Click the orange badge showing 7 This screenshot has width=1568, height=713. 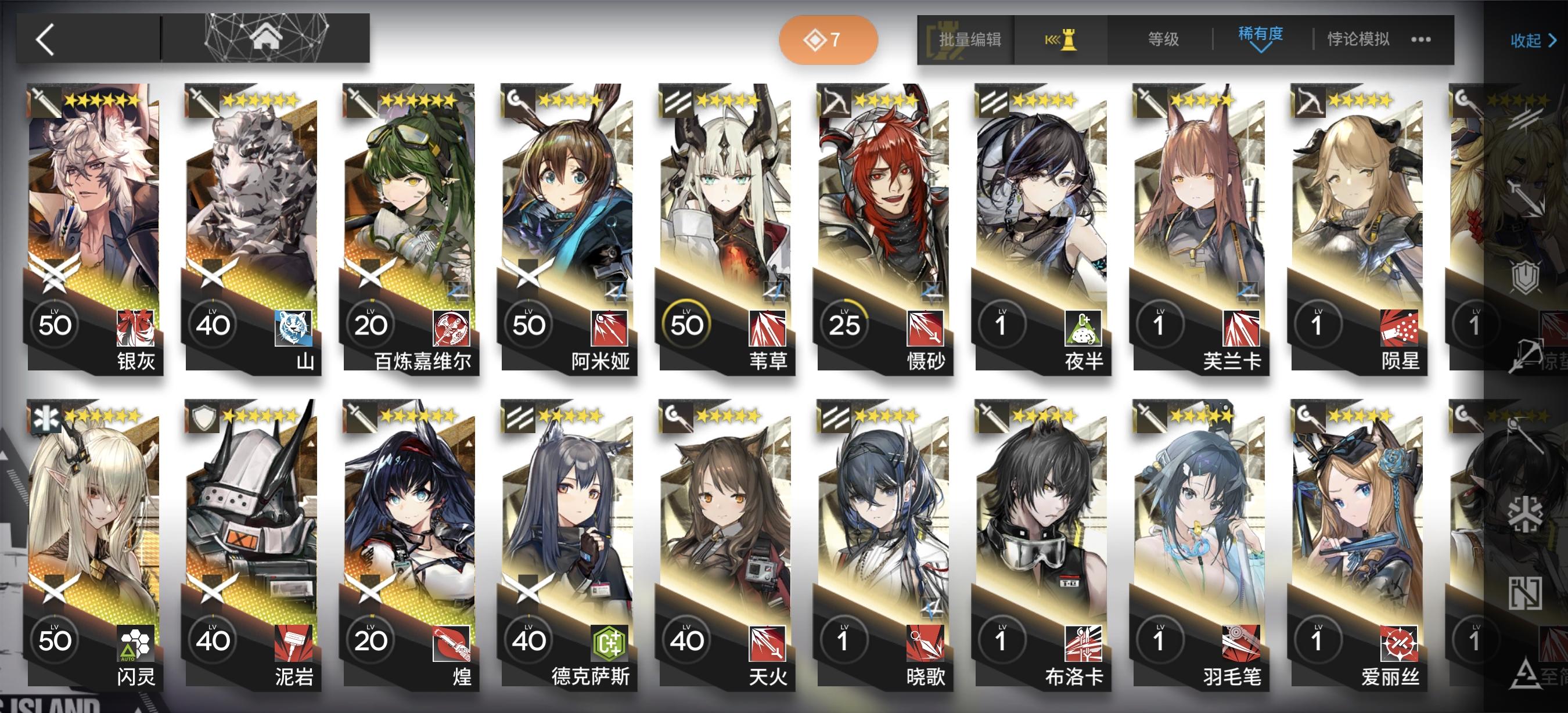click(x=828, y=40)
